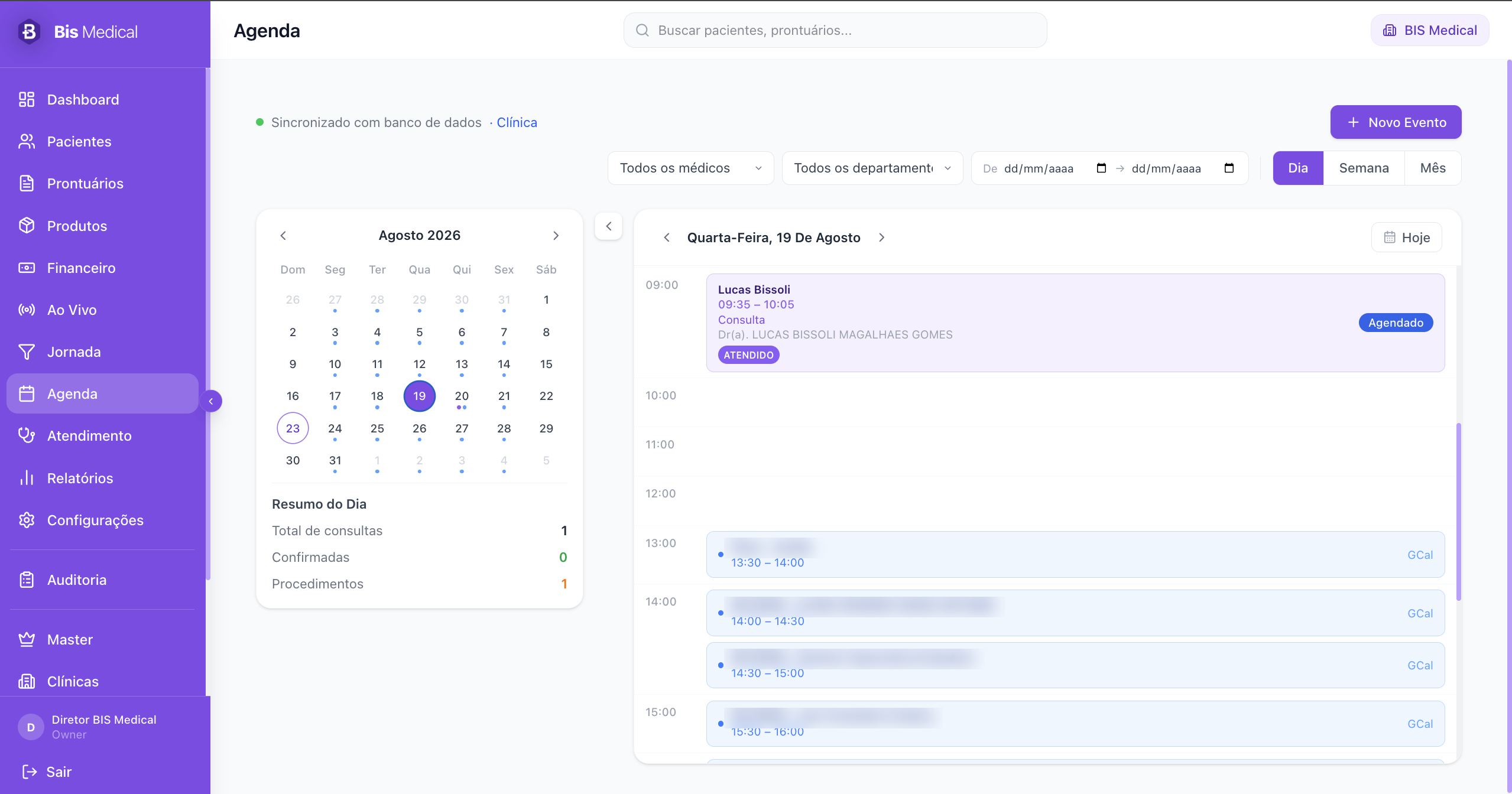The height and width of the screenshot is (794, 1512).
Task: Click the patient search field
Action: click(835, 30)
